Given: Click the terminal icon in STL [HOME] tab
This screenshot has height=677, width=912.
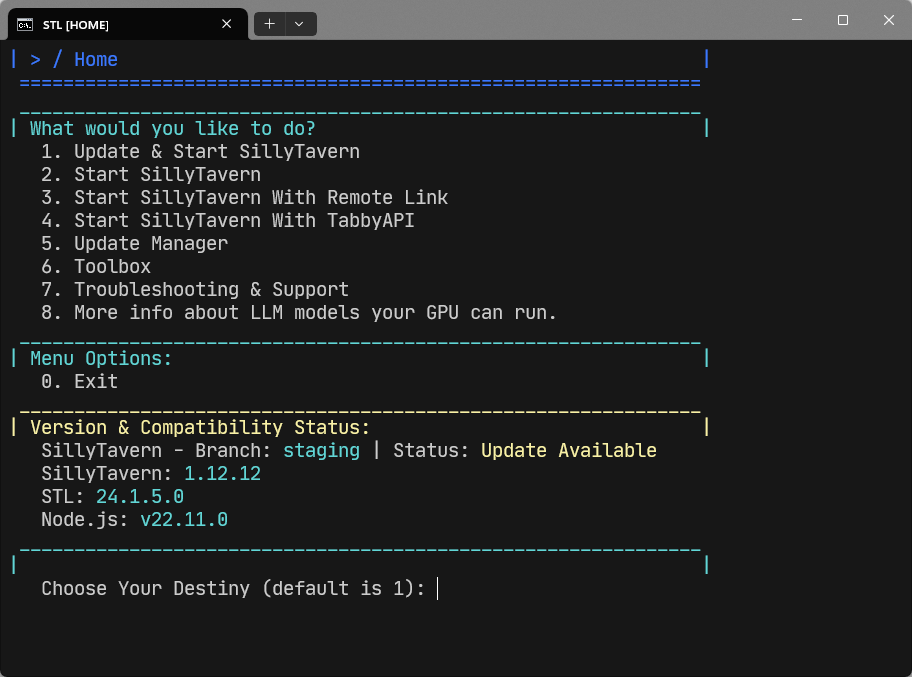Looking at the screenshot, I should click(x=25, y=24).
